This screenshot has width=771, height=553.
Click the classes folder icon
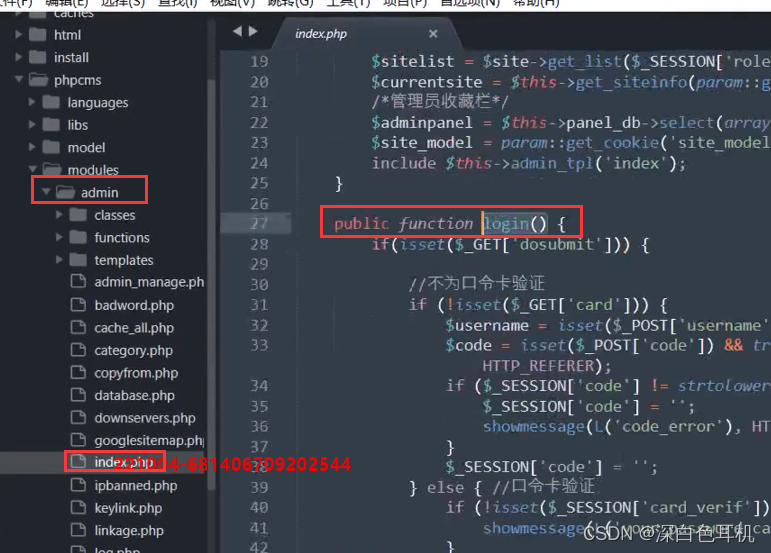click(78, 215)
